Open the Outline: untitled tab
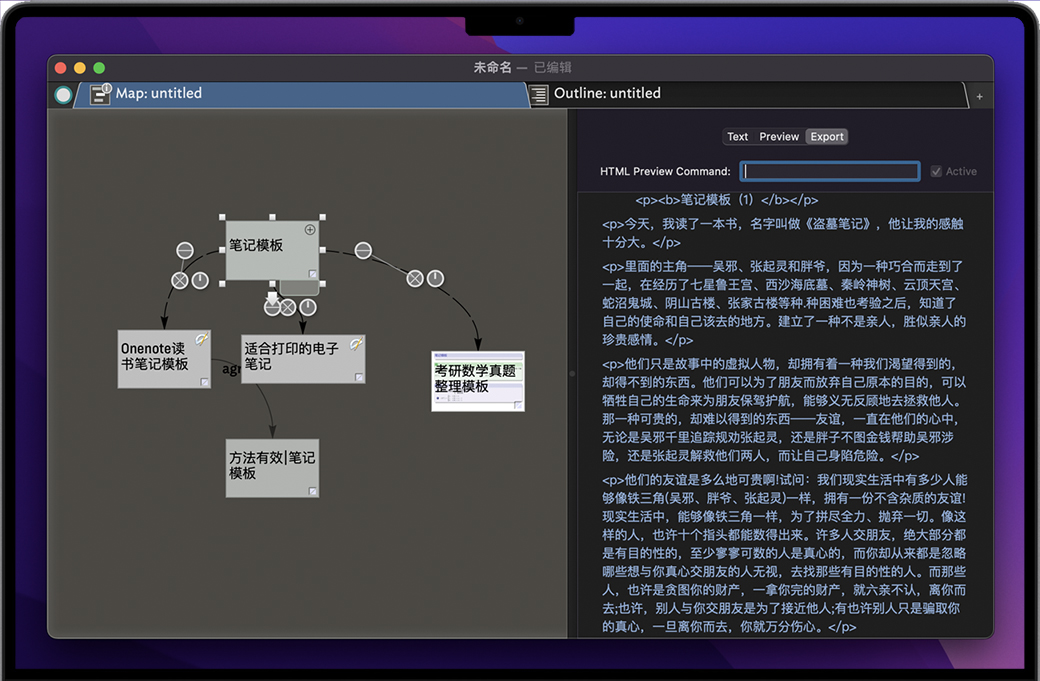This screenshot has width=1040, height=681. tap(607, 93)
